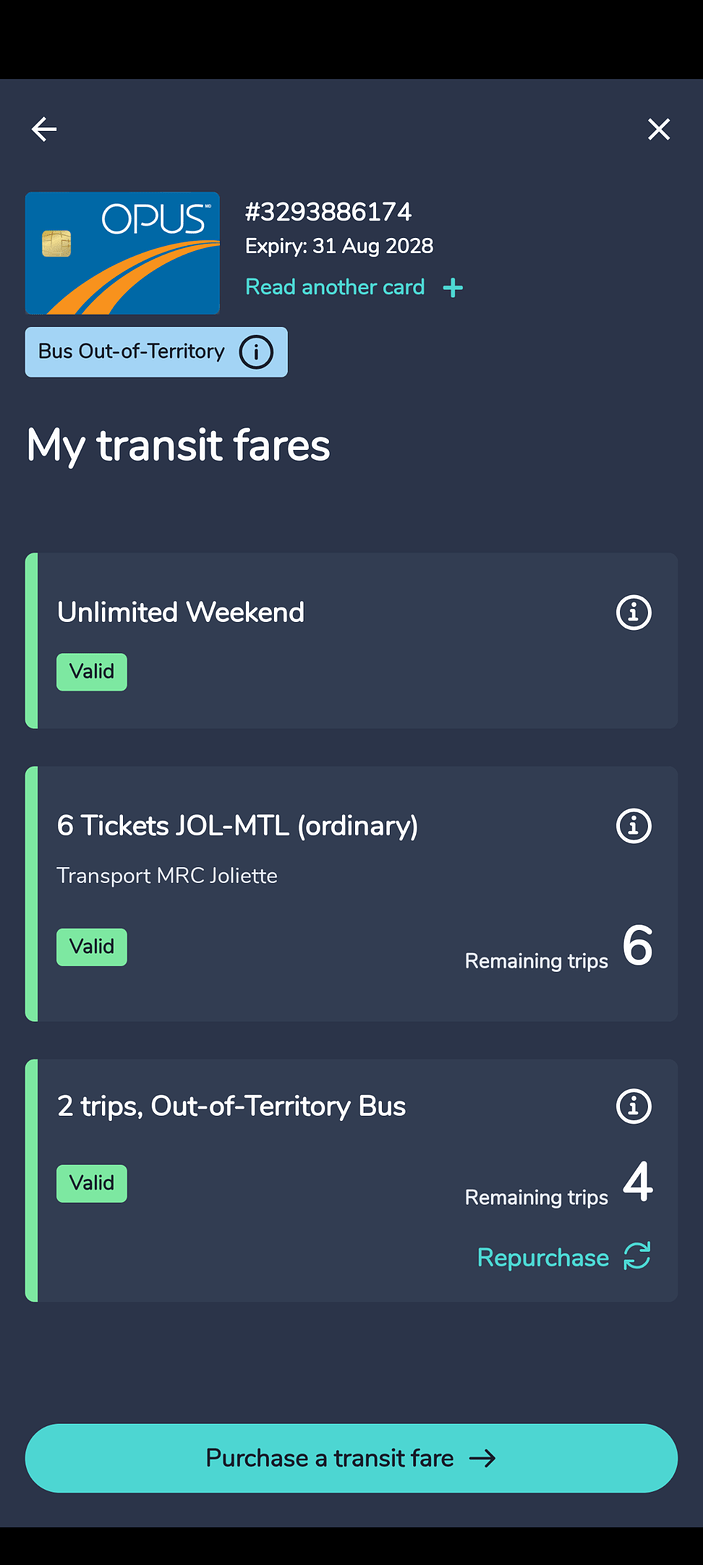Image resolution: width=703 pixels, height=1565 pixels.
Task: Select the OPUS card image
Action: click(122, 253)
